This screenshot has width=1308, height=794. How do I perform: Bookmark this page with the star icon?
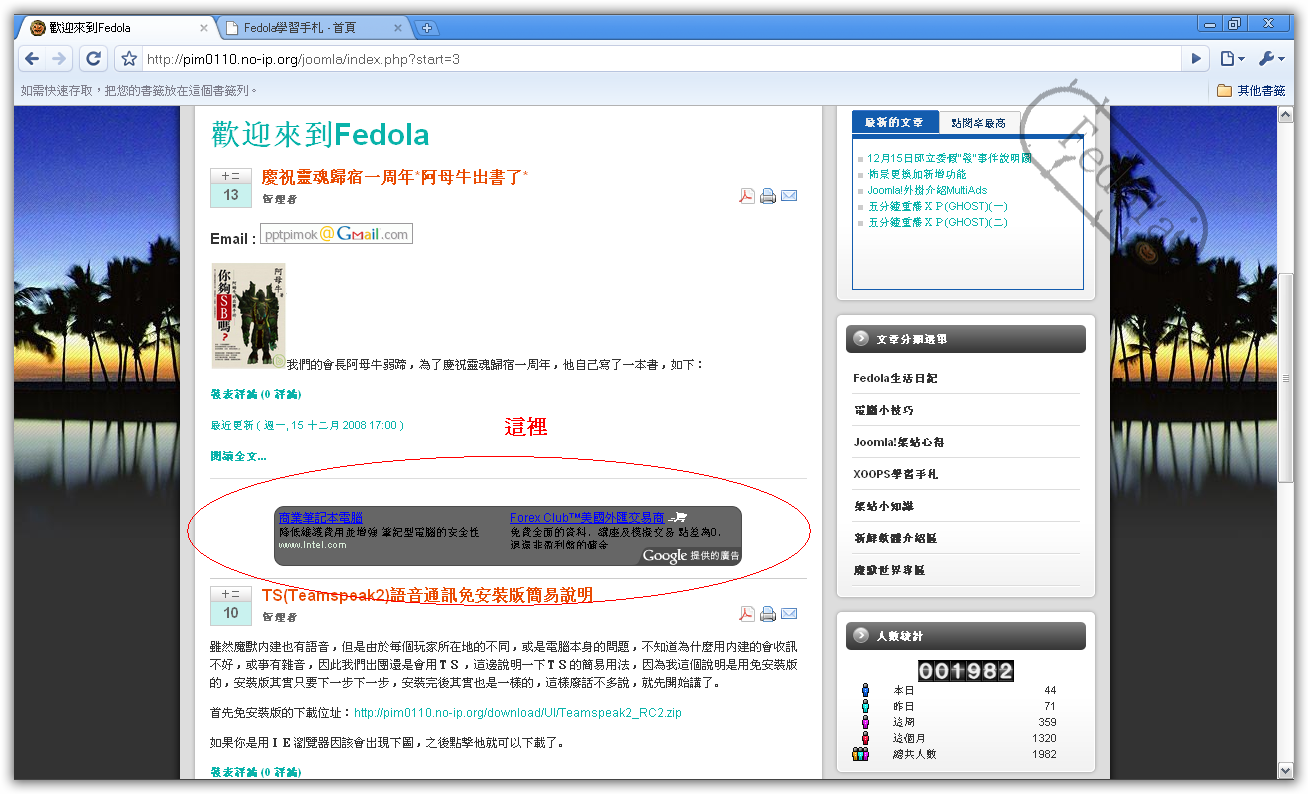click(x=129, y=59)
